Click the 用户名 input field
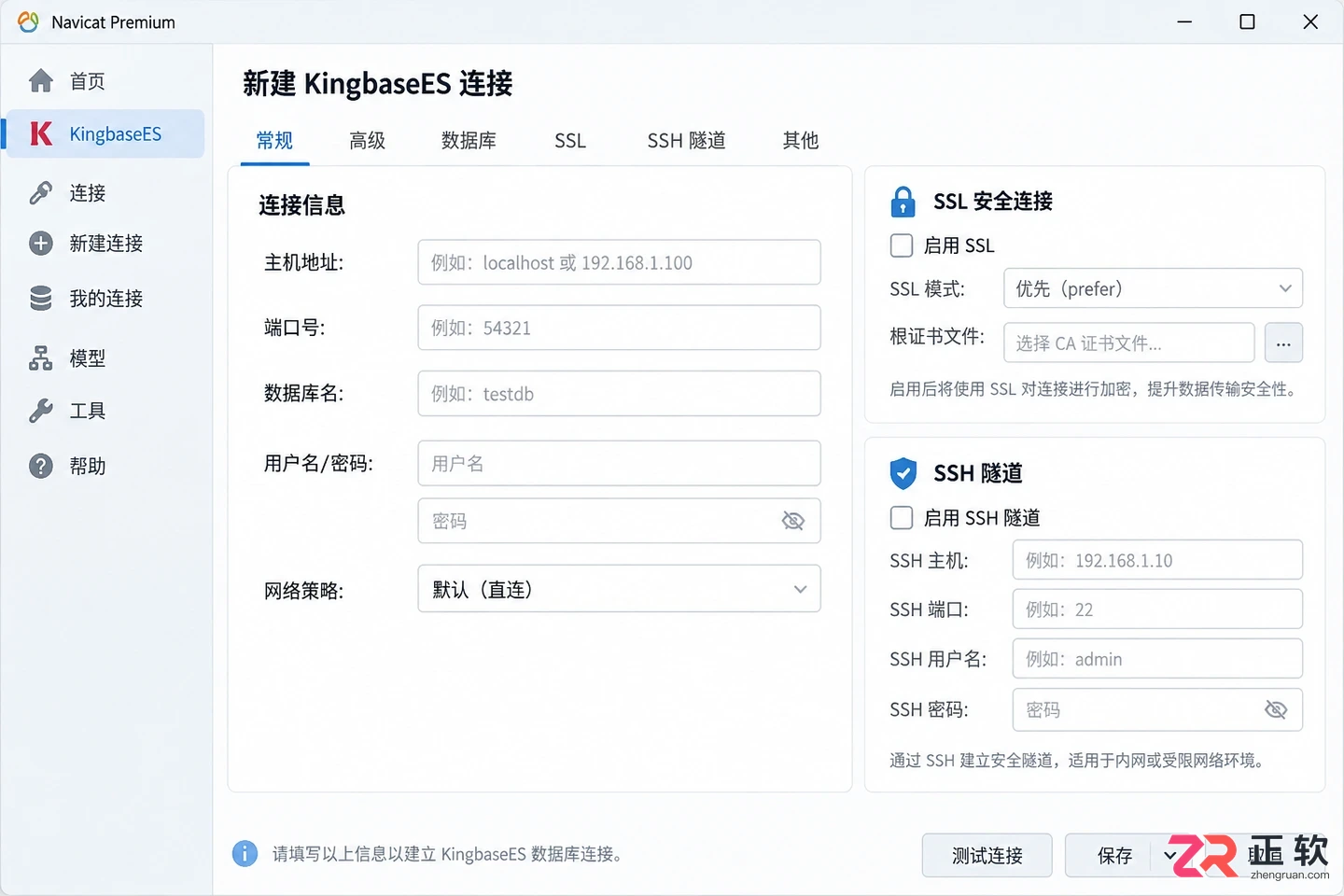The width and height of the screenshot is (1344, 896). (619, 463)
